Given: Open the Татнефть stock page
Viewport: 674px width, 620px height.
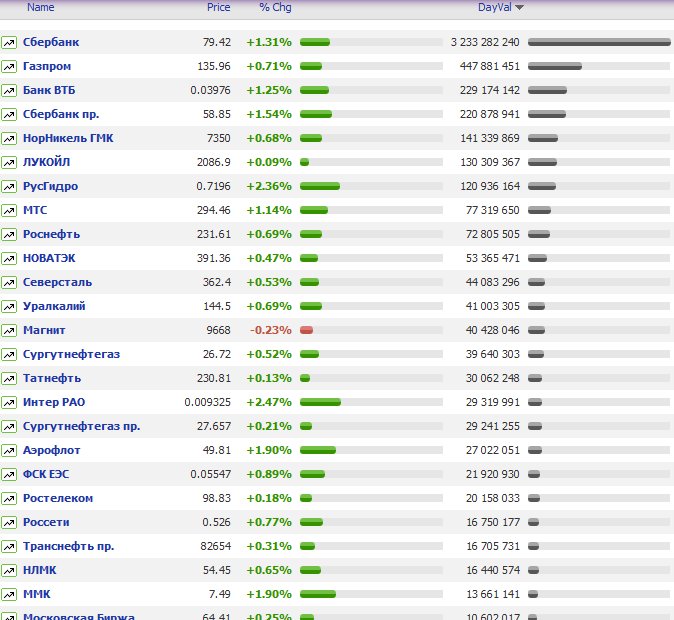Looking at the screenshot, I should point(52,378).
